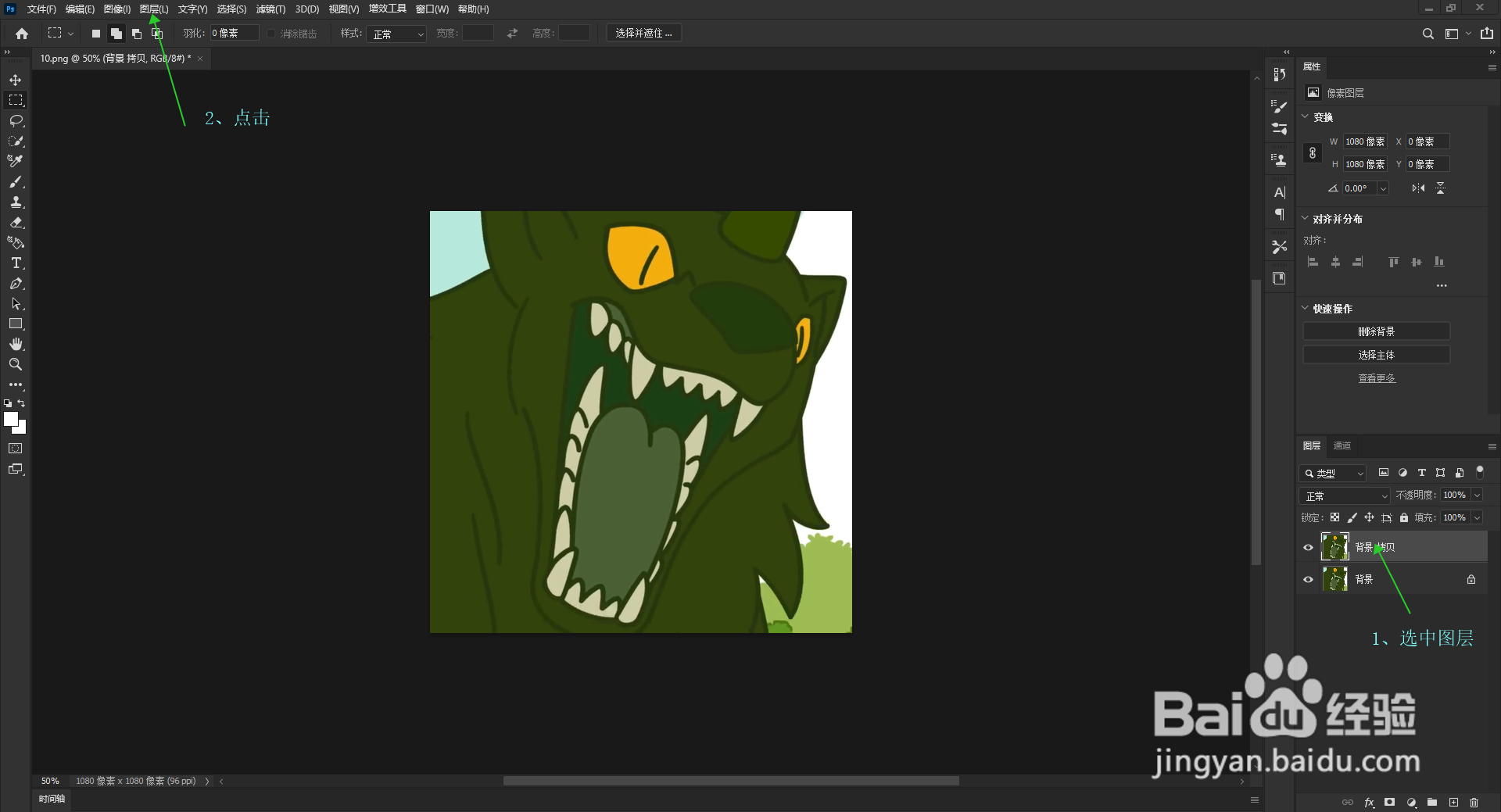Viewport: 1501px width, 812px height.
Task: Select the Eraser tool
Action: tap(16, 222)
